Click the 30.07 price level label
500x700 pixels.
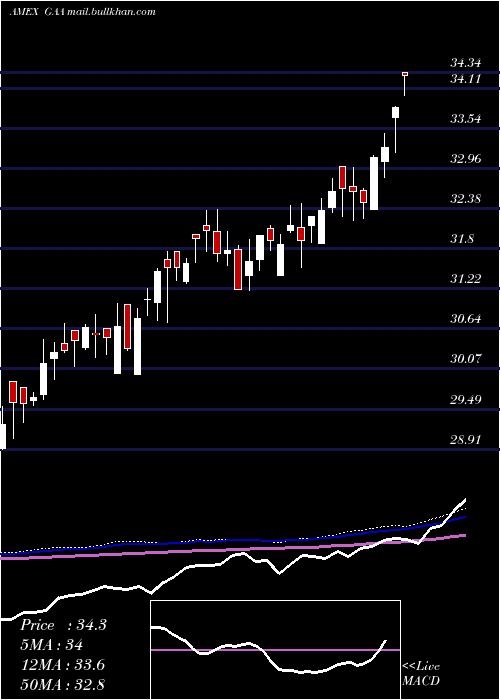[466, 358]
